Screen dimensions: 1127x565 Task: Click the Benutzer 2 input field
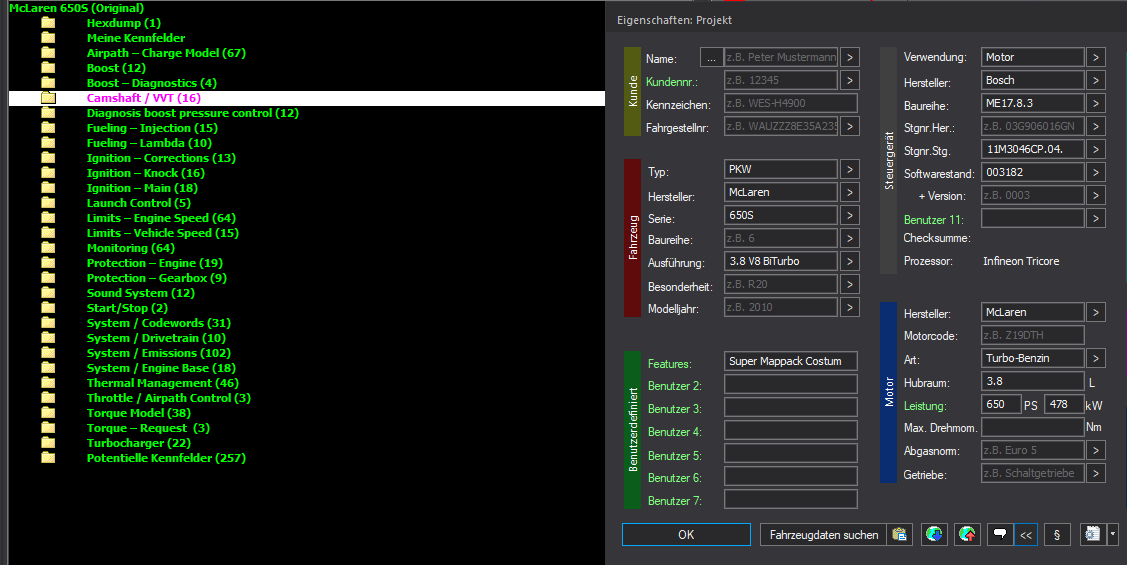point(791,385)
